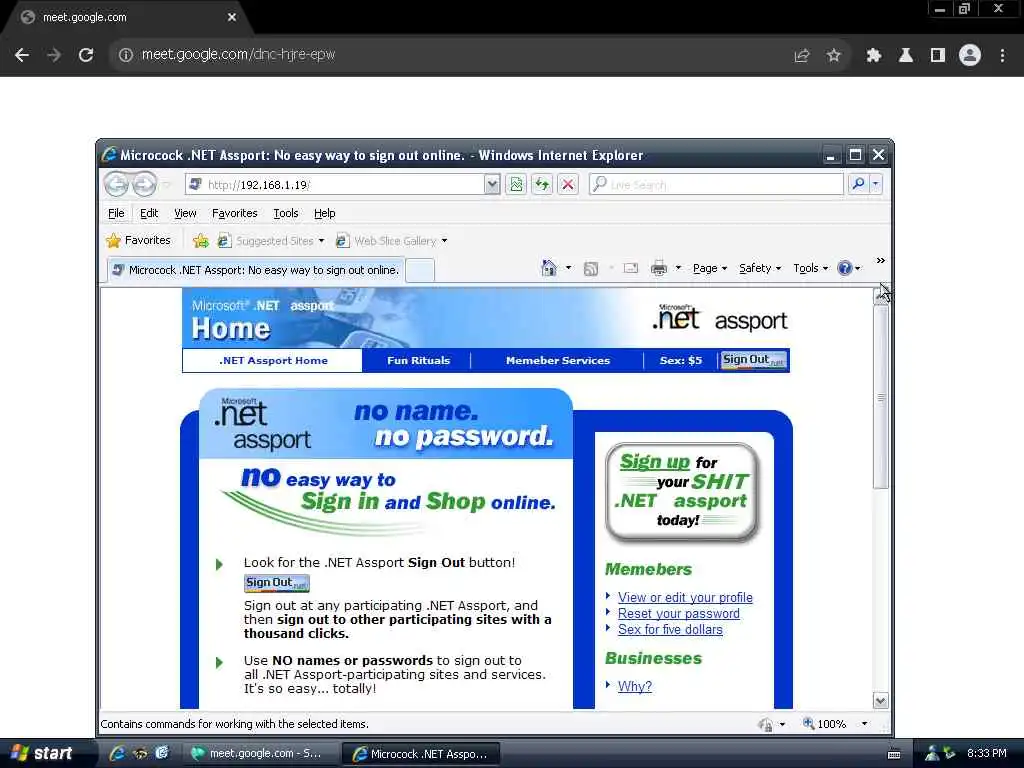Click the IE Home icon

pyautogui.click(x=549, y=268)
